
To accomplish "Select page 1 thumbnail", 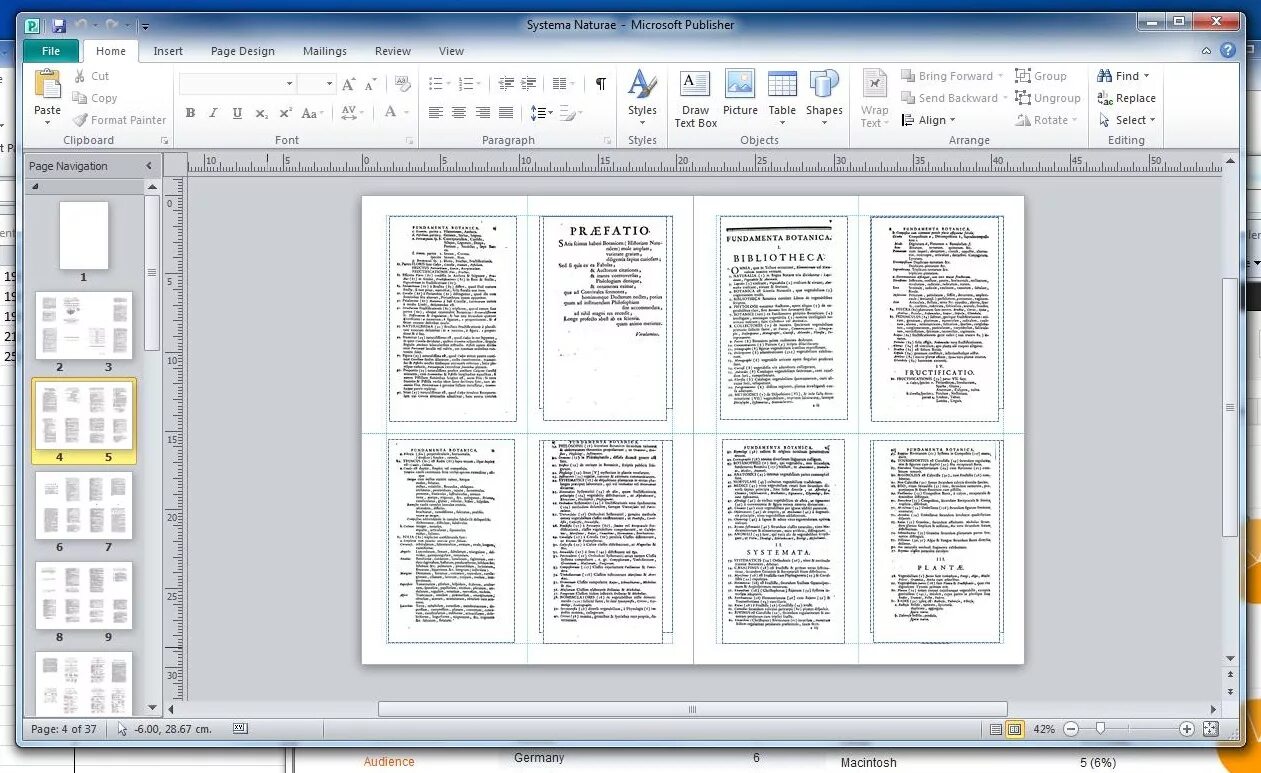I will coord(83,236).
